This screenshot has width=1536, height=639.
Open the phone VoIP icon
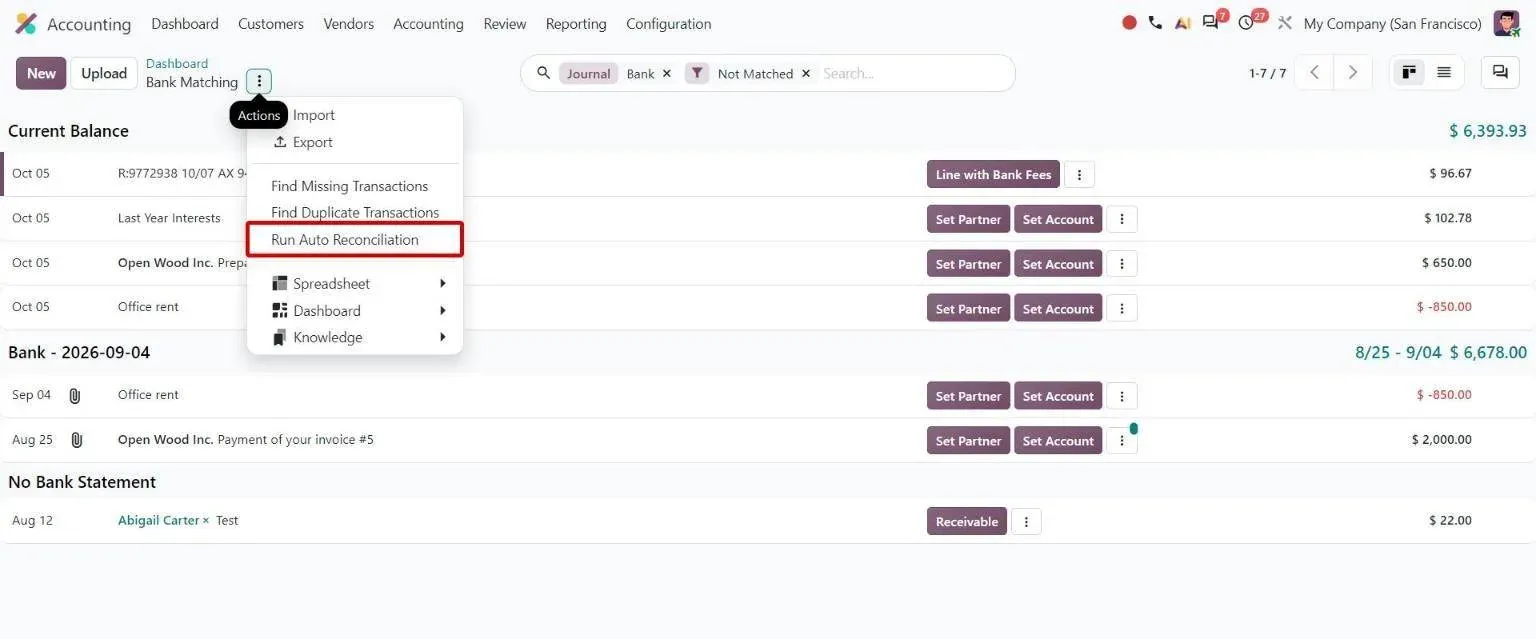(1155, 23)
